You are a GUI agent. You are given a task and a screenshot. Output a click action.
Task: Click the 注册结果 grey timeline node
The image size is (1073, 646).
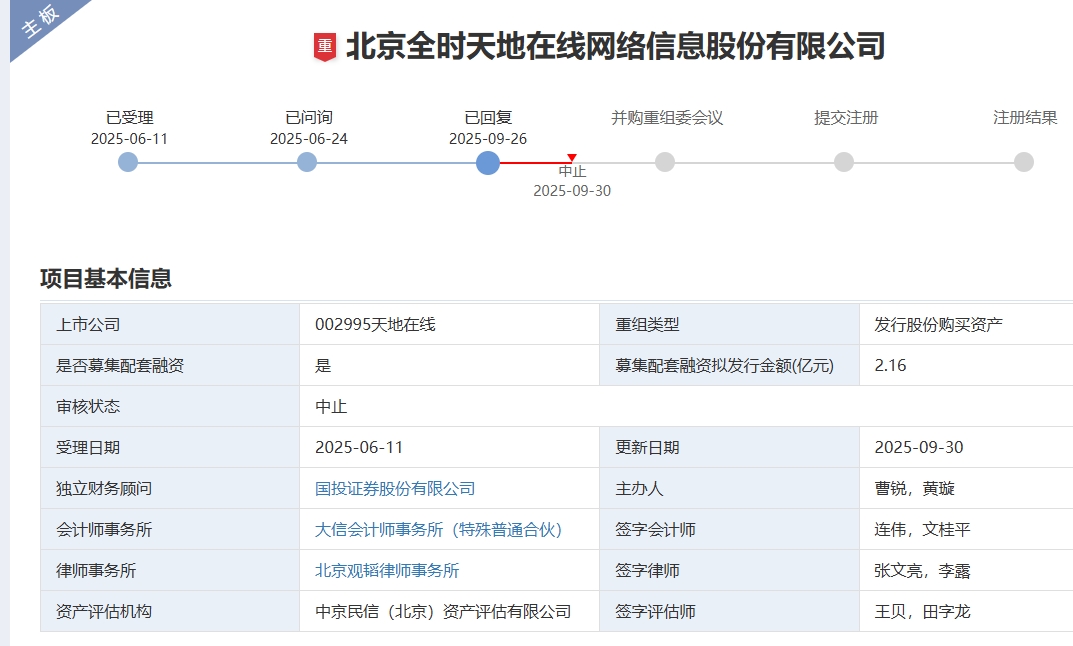pyautogui.click(x=1024, y=162)
